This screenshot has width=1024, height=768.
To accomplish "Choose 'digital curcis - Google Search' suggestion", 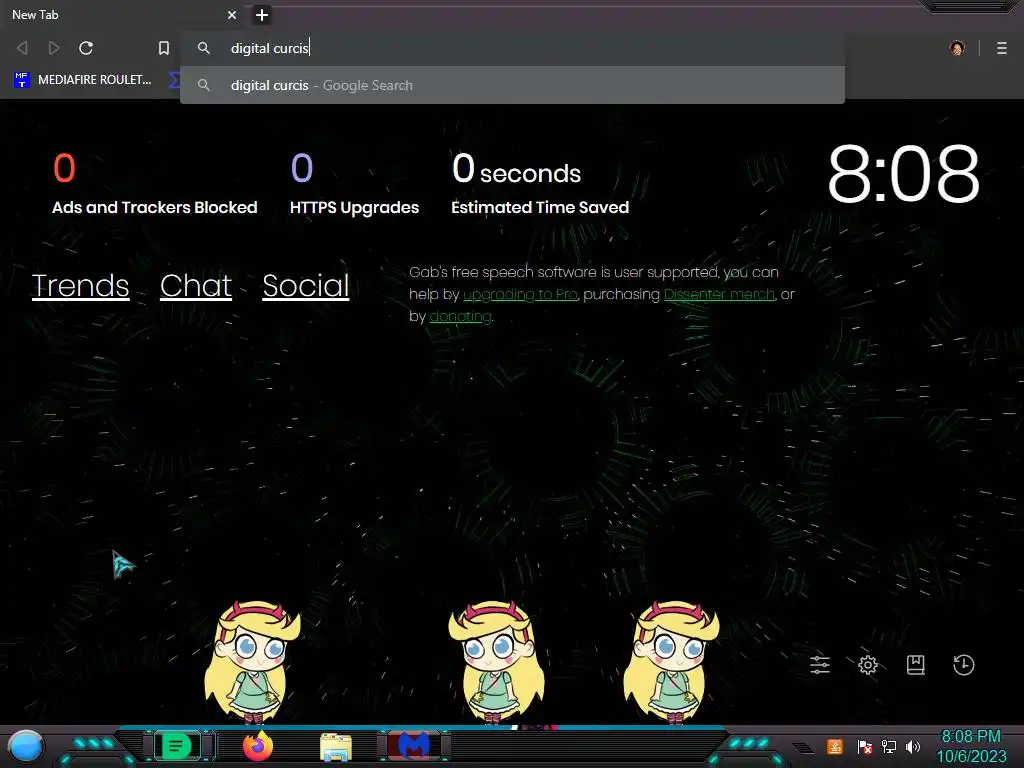I will (x=512, y=85).
